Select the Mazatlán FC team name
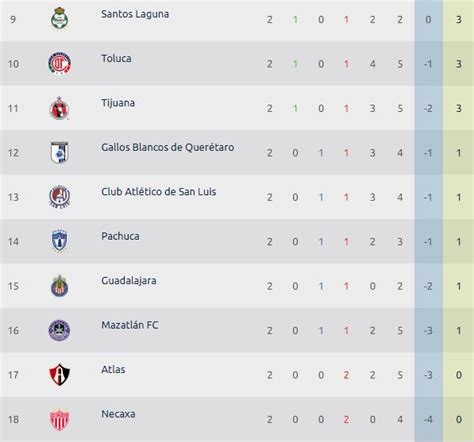The height and width of the screenshot is (442, 474). (x=130, y=325)
